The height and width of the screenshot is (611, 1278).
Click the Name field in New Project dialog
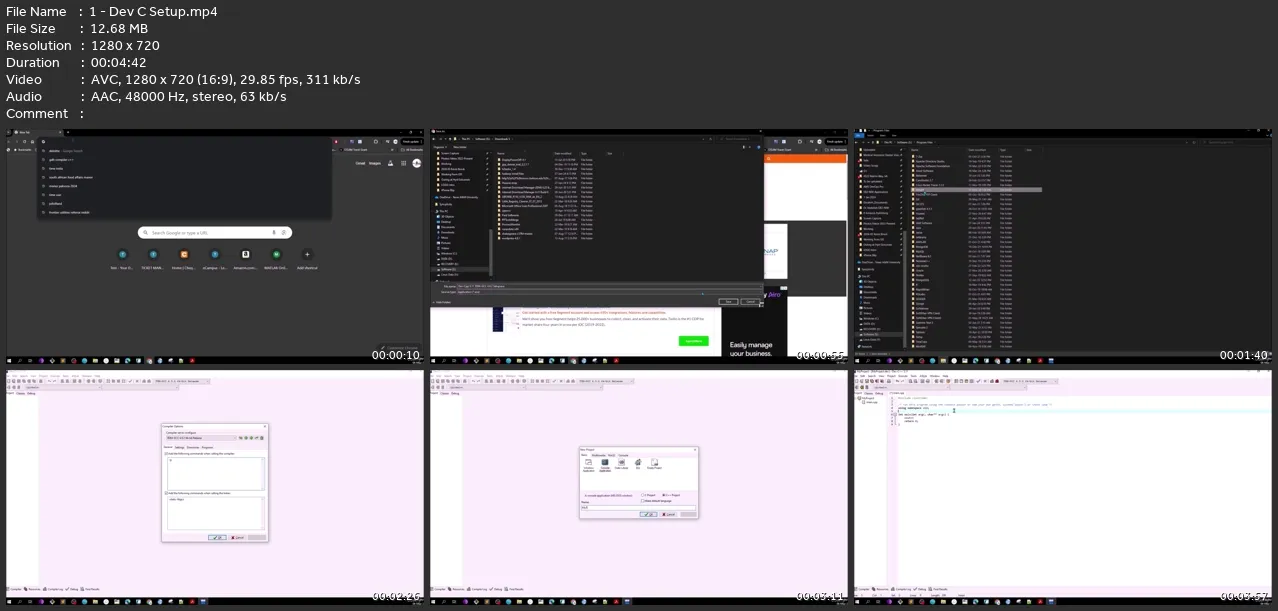(638, 508)
